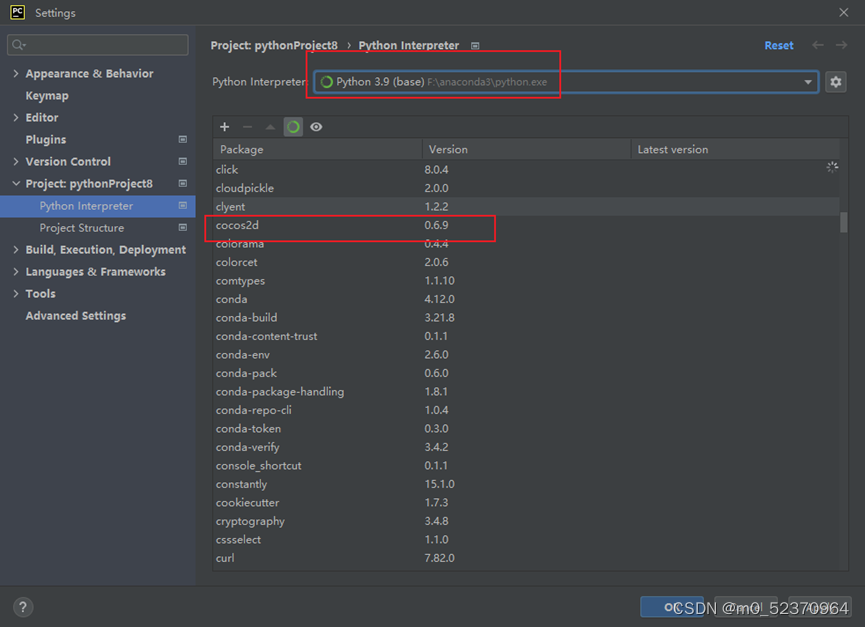Image resolution: width=865 pixels, height=627 pixels.
Task: Select the conda-env package row
Action: [526, 355]
